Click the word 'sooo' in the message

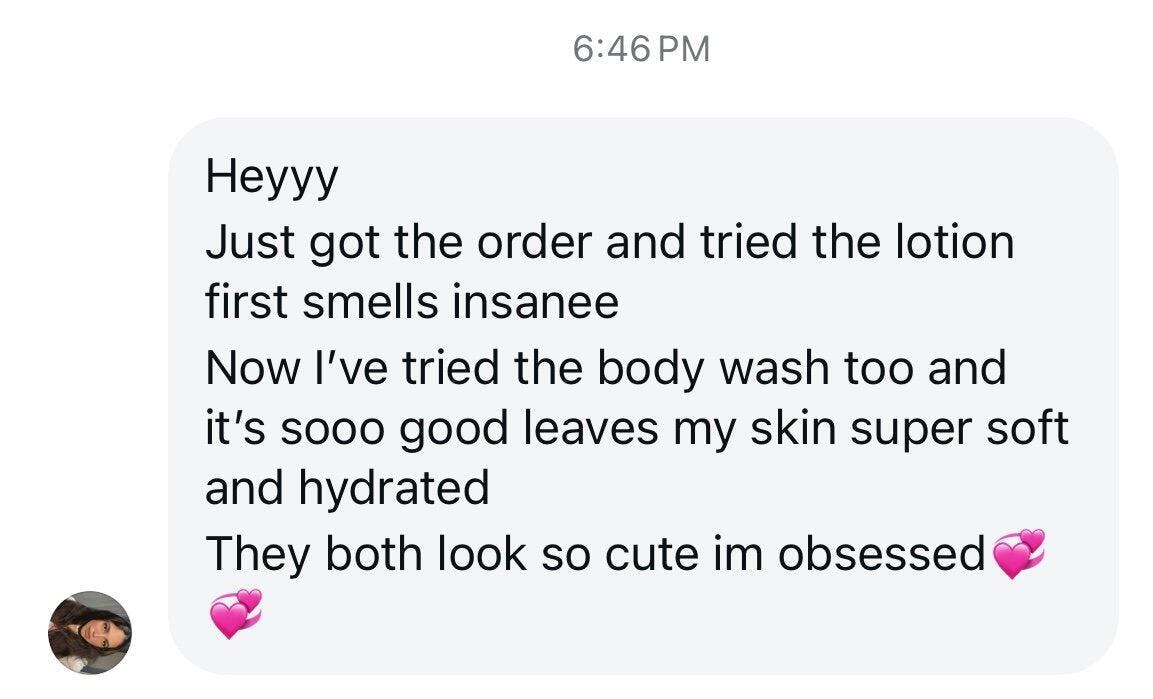[332, 430]
